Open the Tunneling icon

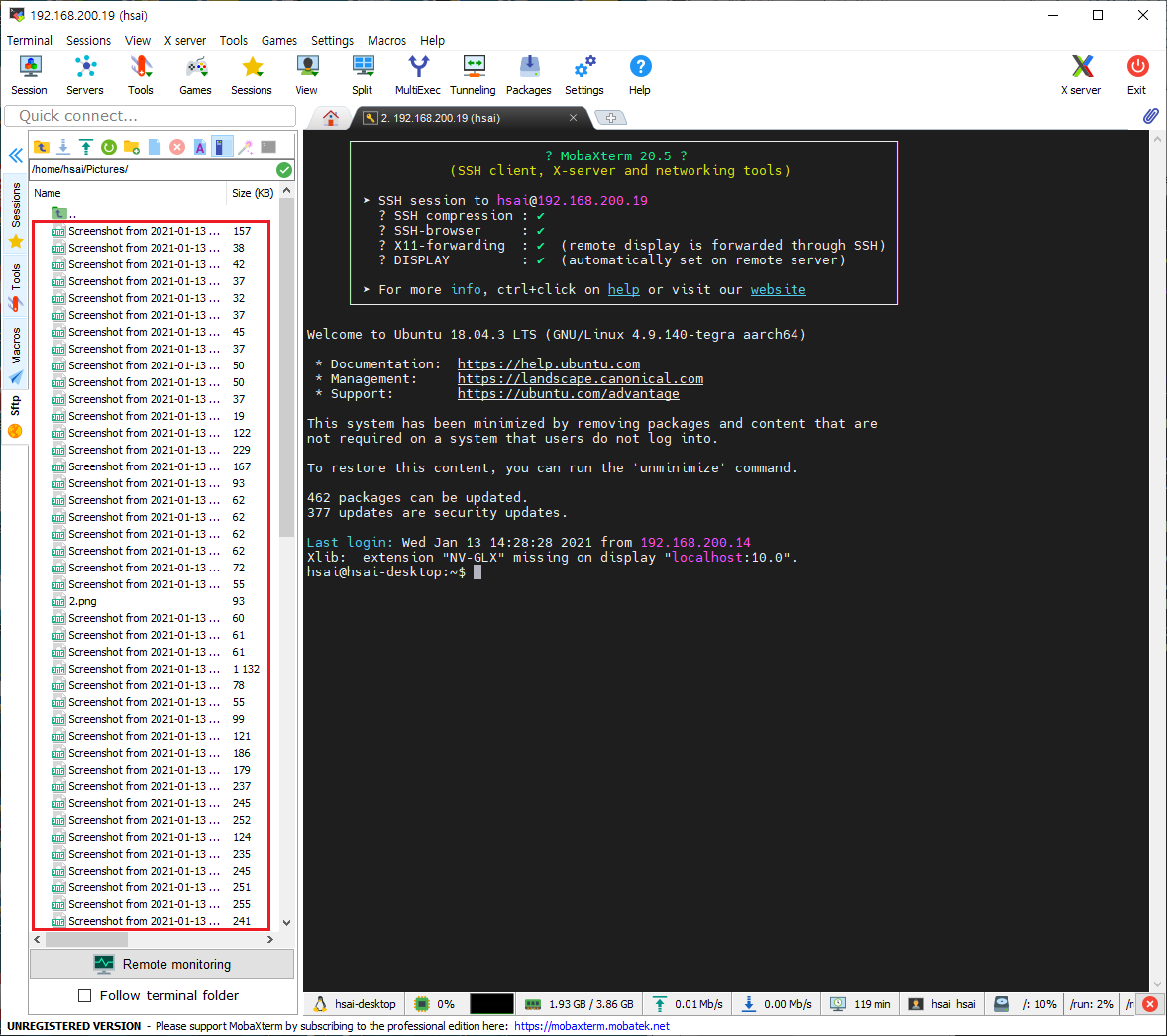point(474,75)
